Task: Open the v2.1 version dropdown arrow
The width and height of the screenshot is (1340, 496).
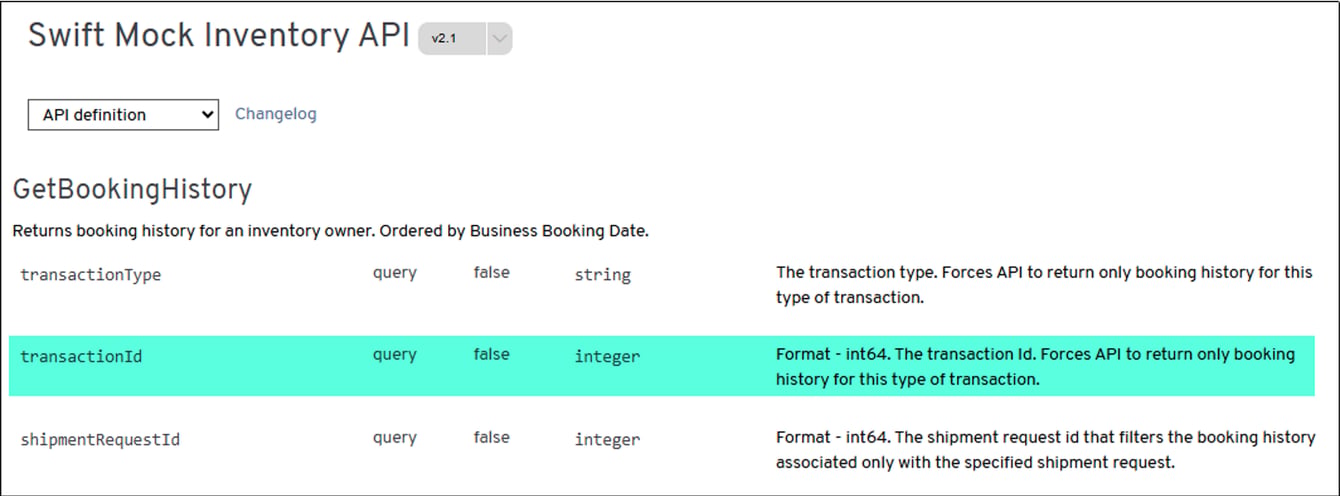Action: tap(500, 39)
